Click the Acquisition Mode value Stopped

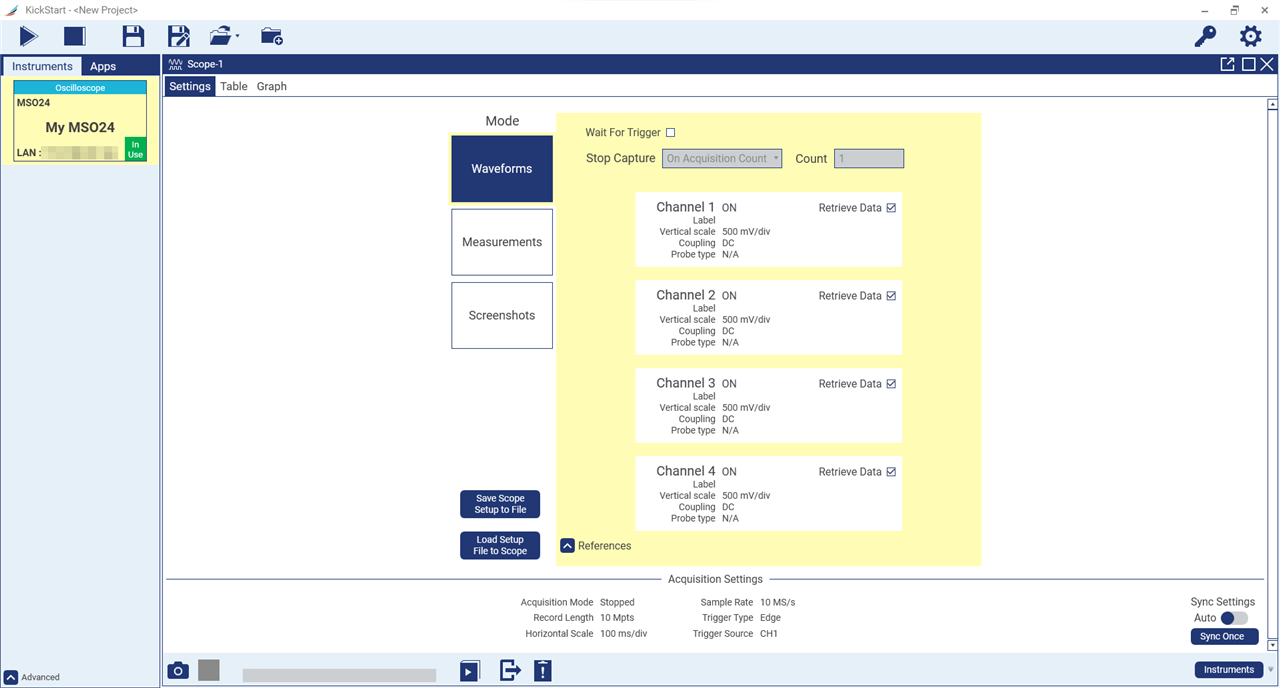point(617,603)
